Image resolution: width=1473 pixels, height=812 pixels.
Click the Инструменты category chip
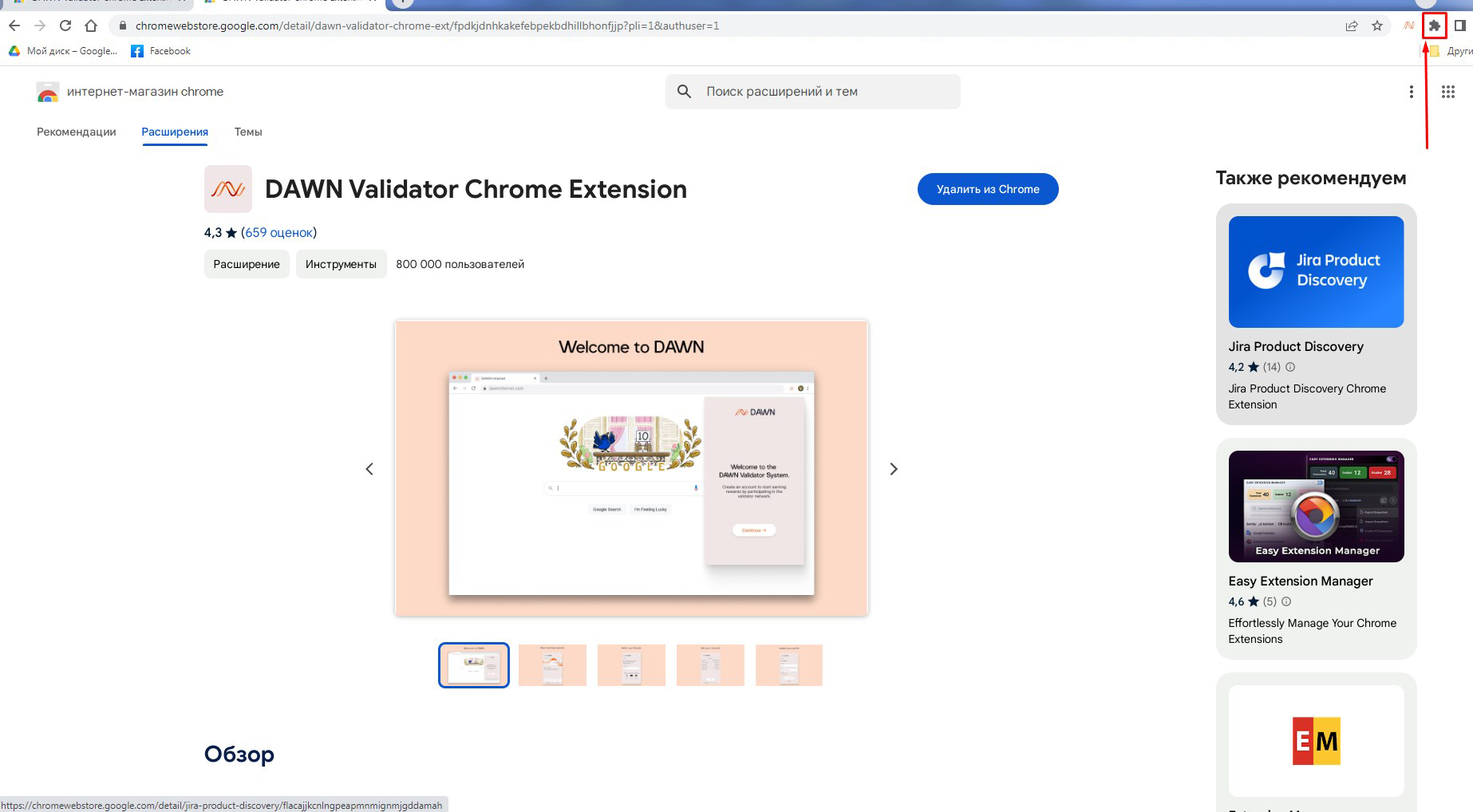click(x=341, y=264)
